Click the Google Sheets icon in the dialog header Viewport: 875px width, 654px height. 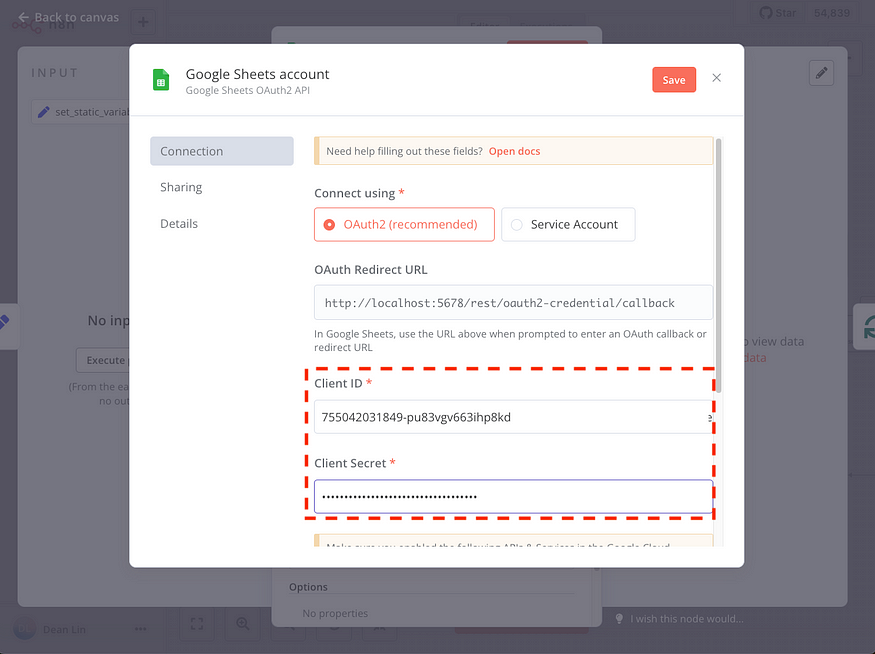161,80
